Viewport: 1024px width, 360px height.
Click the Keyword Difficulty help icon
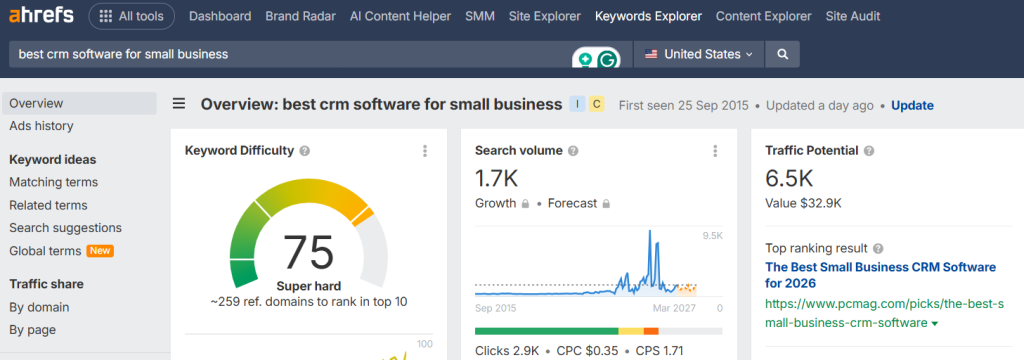[304, 151]
